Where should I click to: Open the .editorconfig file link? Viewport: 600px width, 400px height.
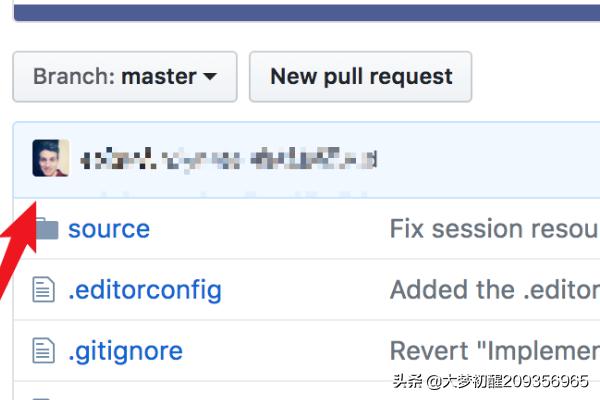(144, 291)
